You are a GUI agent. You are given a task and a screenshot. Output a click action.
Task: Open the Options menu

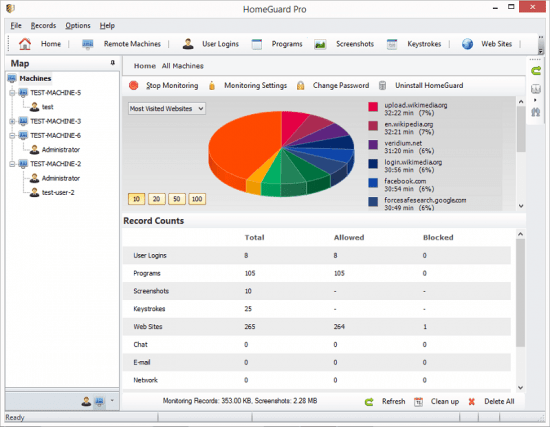(78, 26)
